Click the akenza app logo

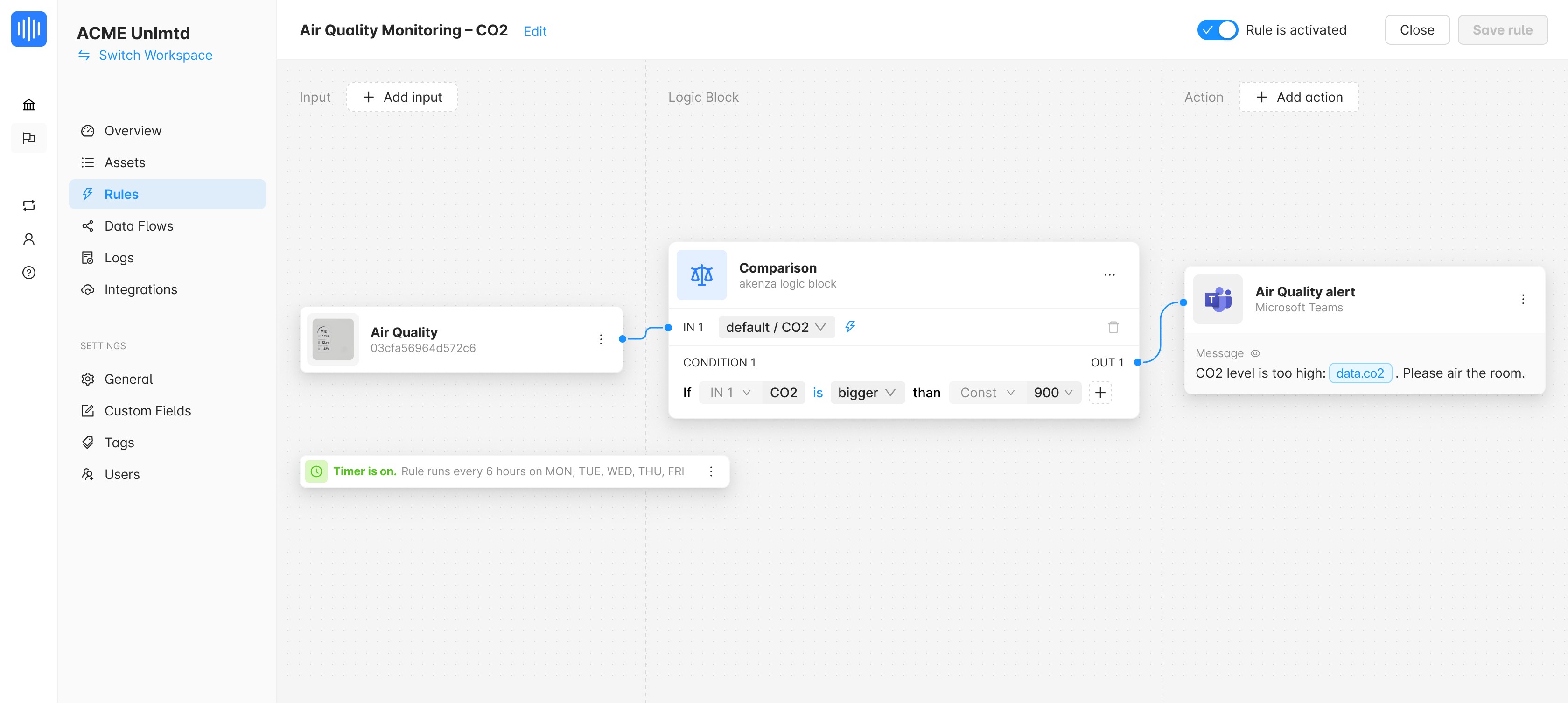click(28, 28)
